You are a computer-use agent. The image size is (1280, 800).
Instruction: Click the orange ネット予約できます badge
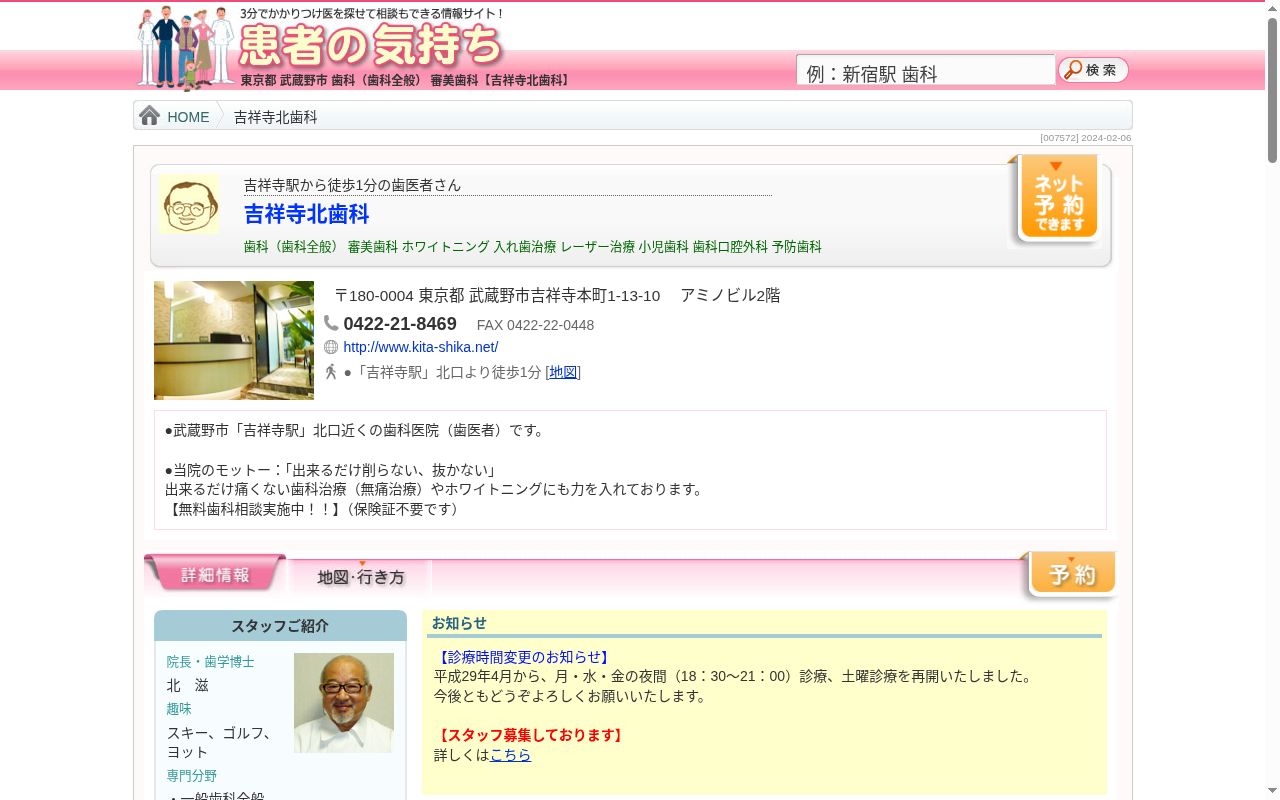tap(1059, 200)
